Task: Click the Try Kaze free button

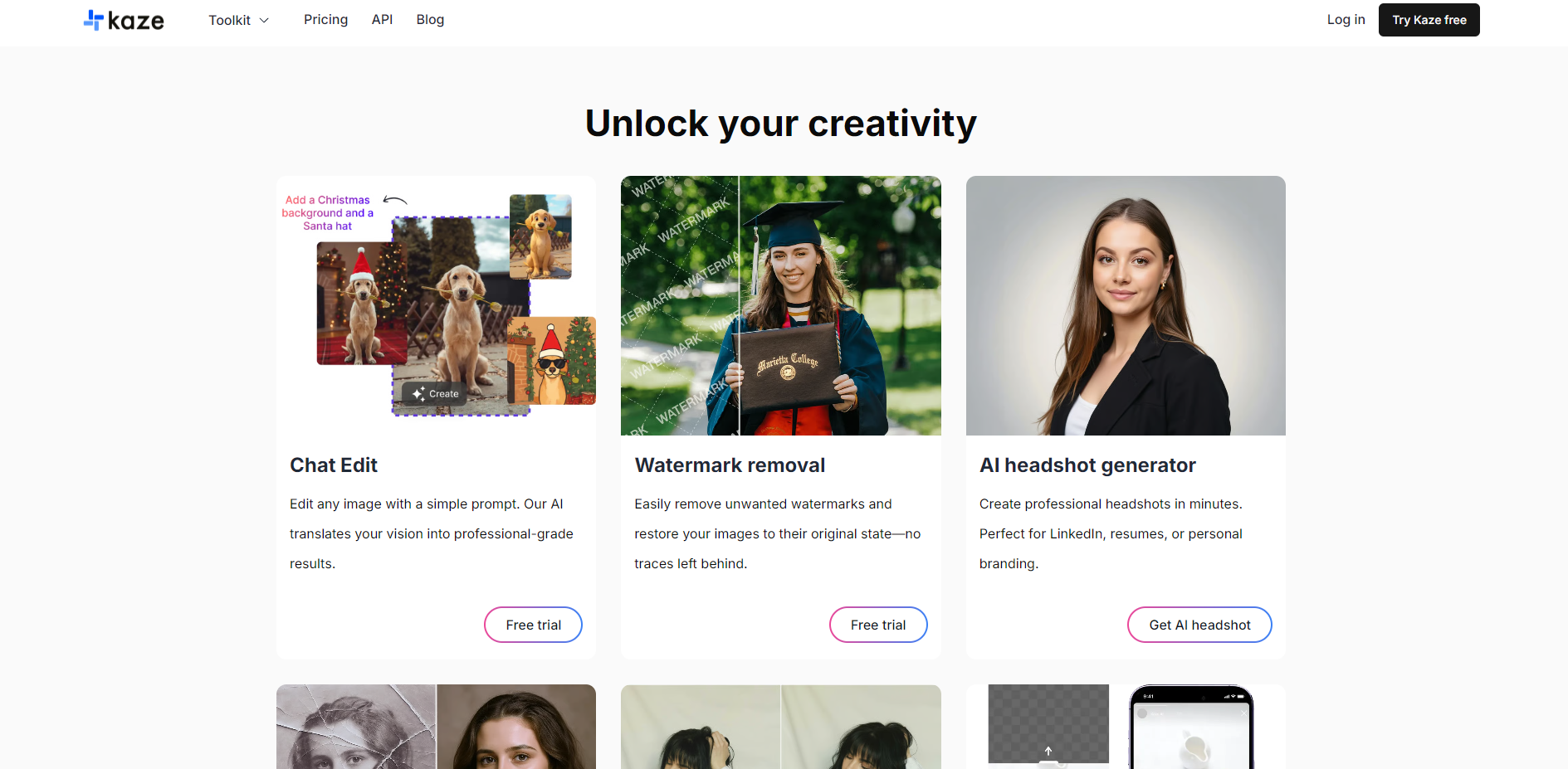Action: [1429, 20]
